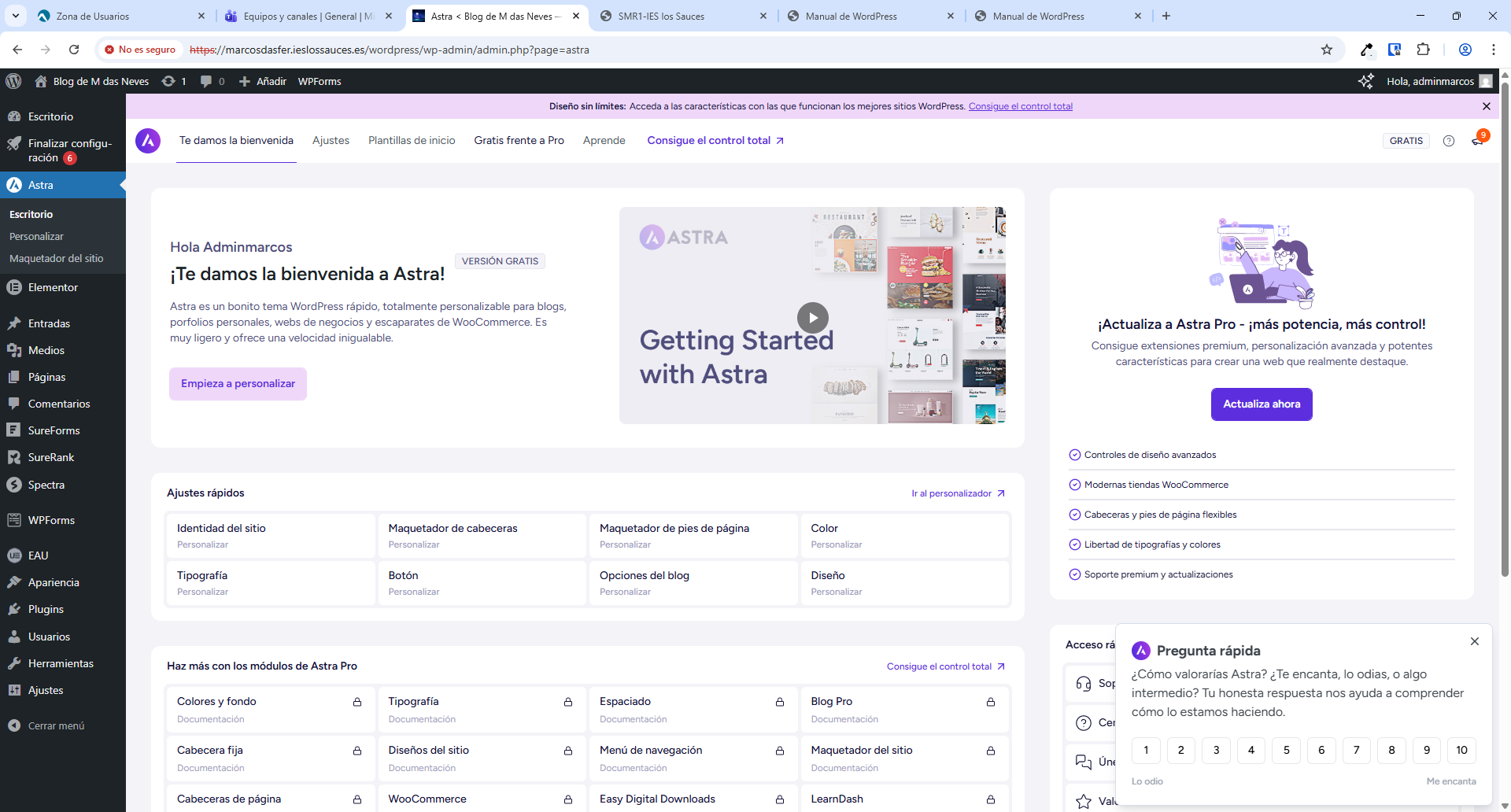Screen dimensions: 1511x812
Task: Rate Astra 10 on the feedback scale
Action: 1462,750
